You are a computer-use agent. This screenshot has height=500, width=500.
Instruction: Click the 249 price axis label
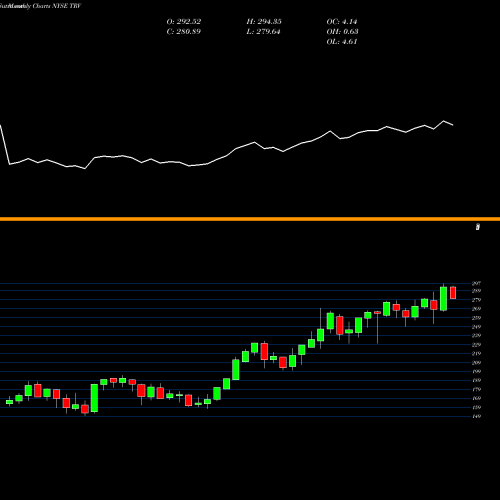point(476,327)
